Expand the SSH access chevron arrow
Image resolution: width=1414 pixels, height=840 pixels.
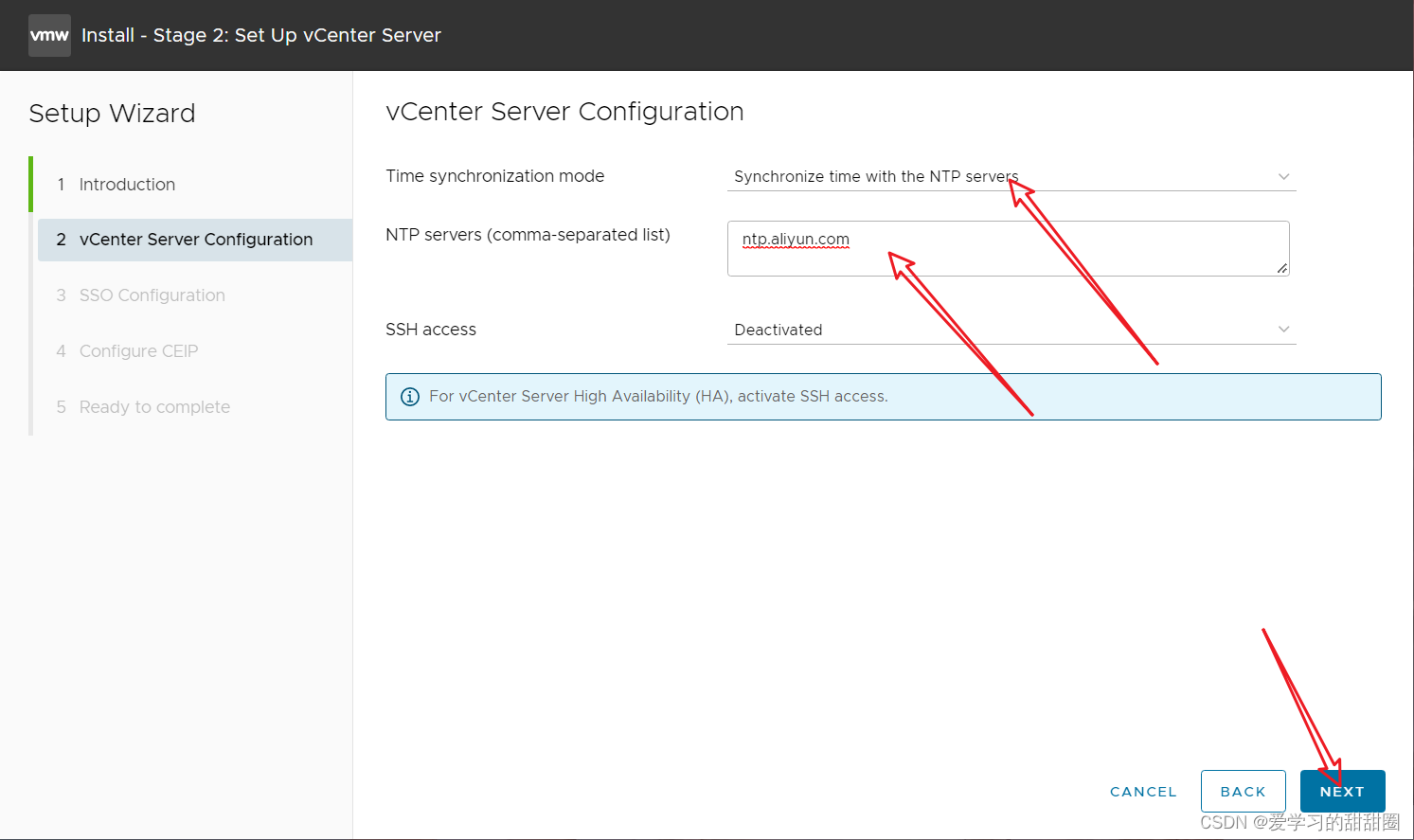(1284, 330)
